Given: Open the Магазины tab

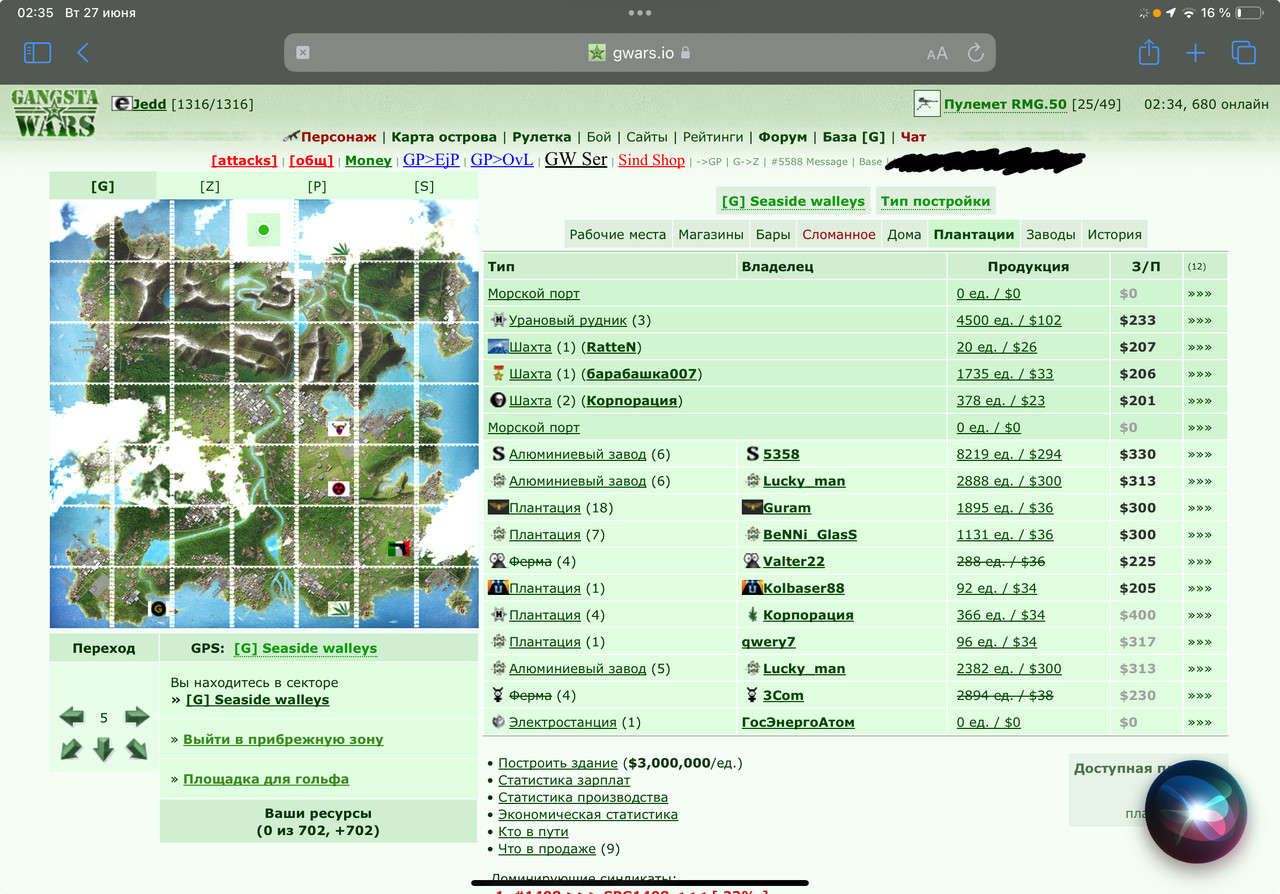Looking at the screenshot, I should tap(710, 234).
